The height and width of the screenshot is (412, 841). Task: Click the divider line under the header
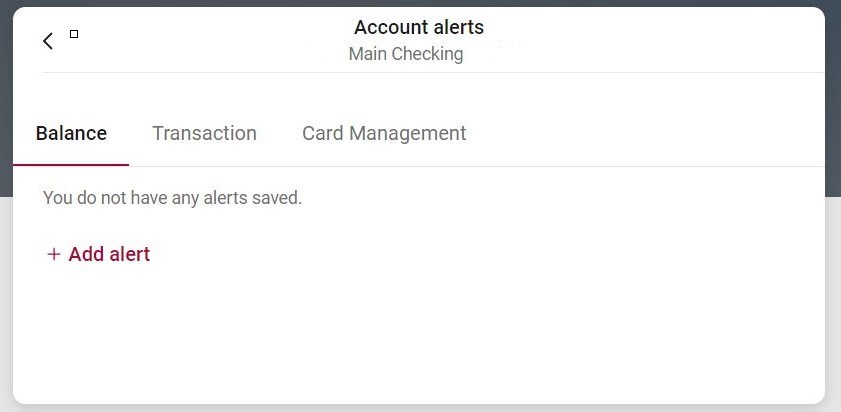430,72
